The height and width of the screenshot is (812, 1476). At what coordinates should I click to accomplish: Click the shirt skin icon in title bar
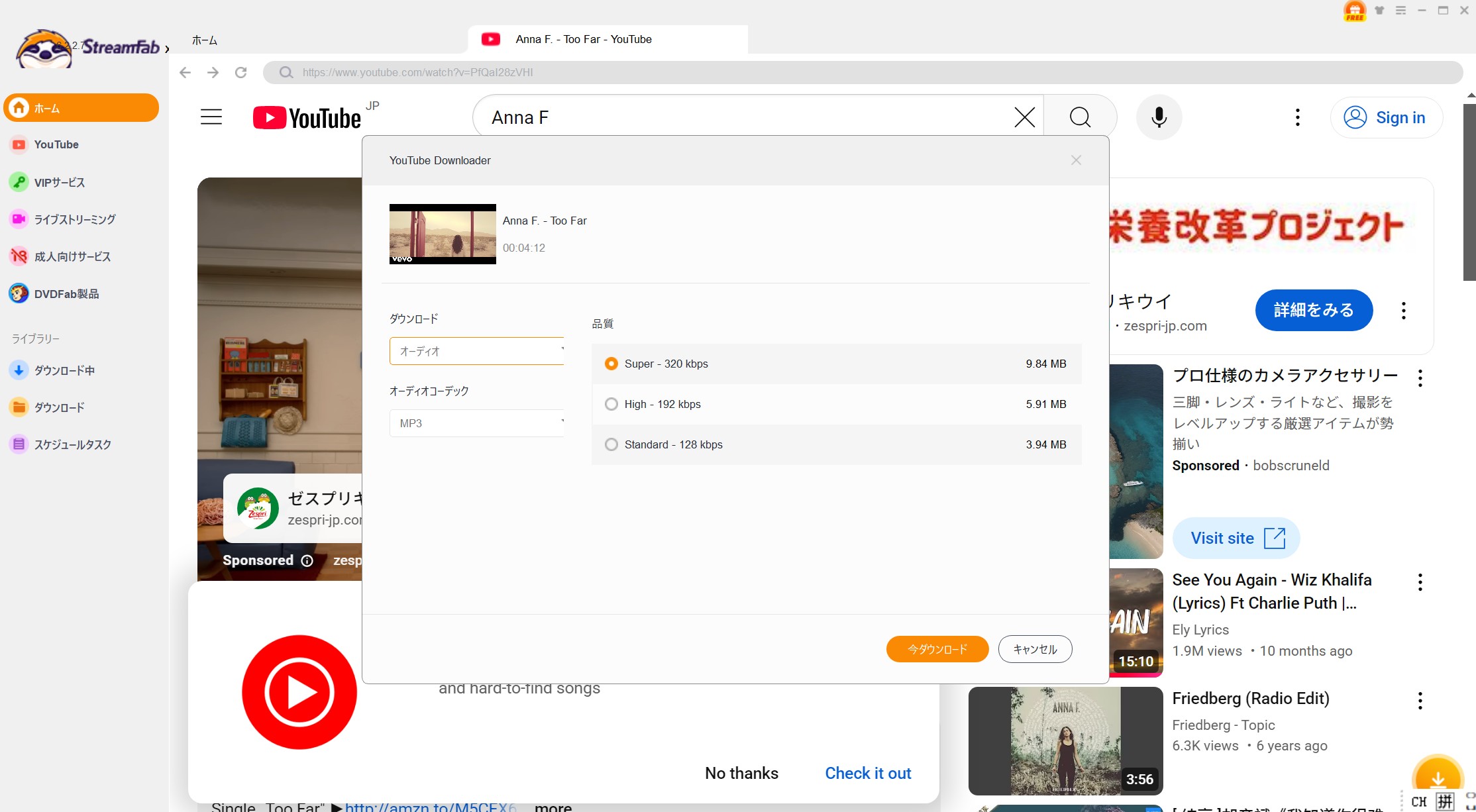click(1379, 11)
